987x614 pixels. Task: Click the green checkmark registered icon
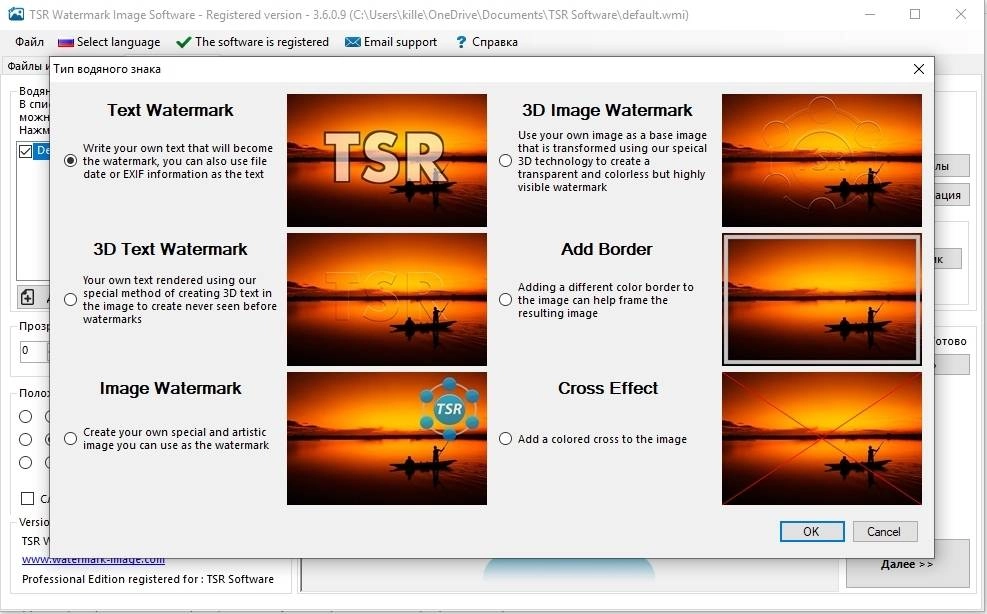tap(184, 42)
